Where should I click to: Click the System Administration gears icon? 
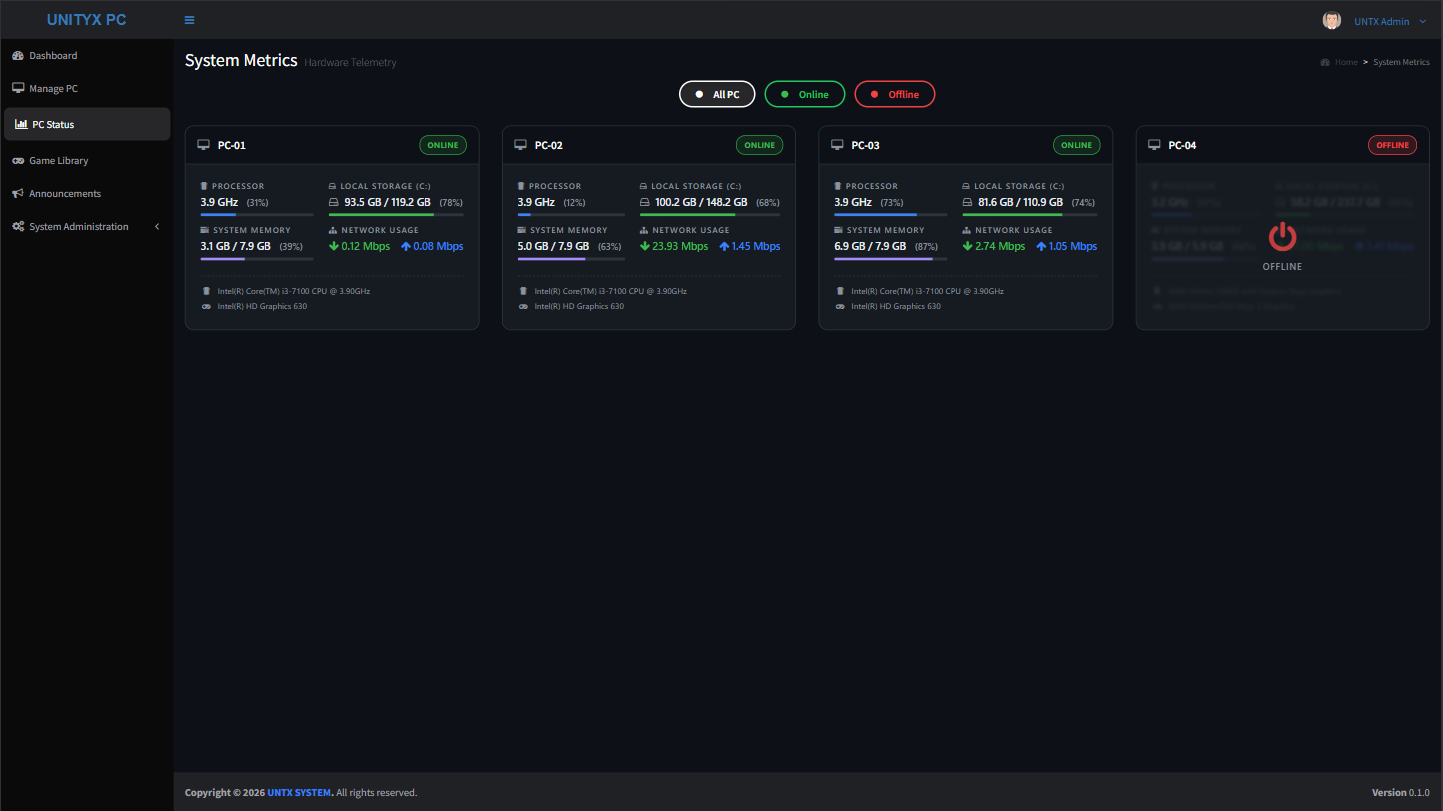[18, 227]
